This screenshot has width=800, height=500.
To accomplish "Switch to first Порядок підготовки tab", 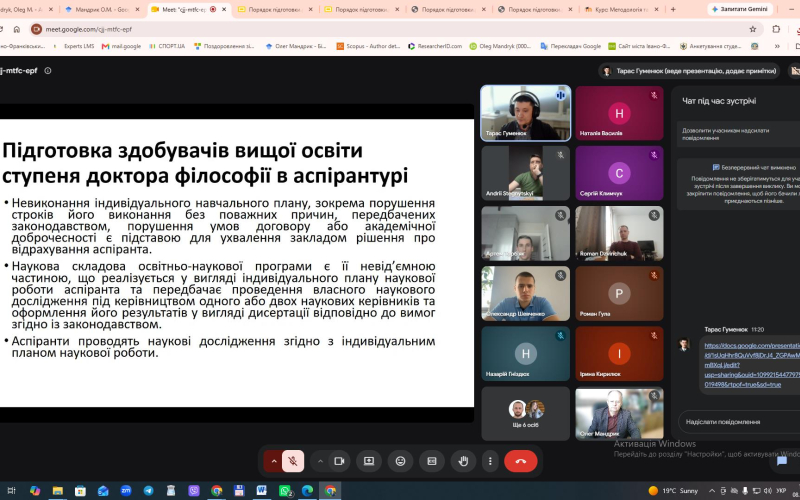I will pyautogui.click(x=274, y=9).
